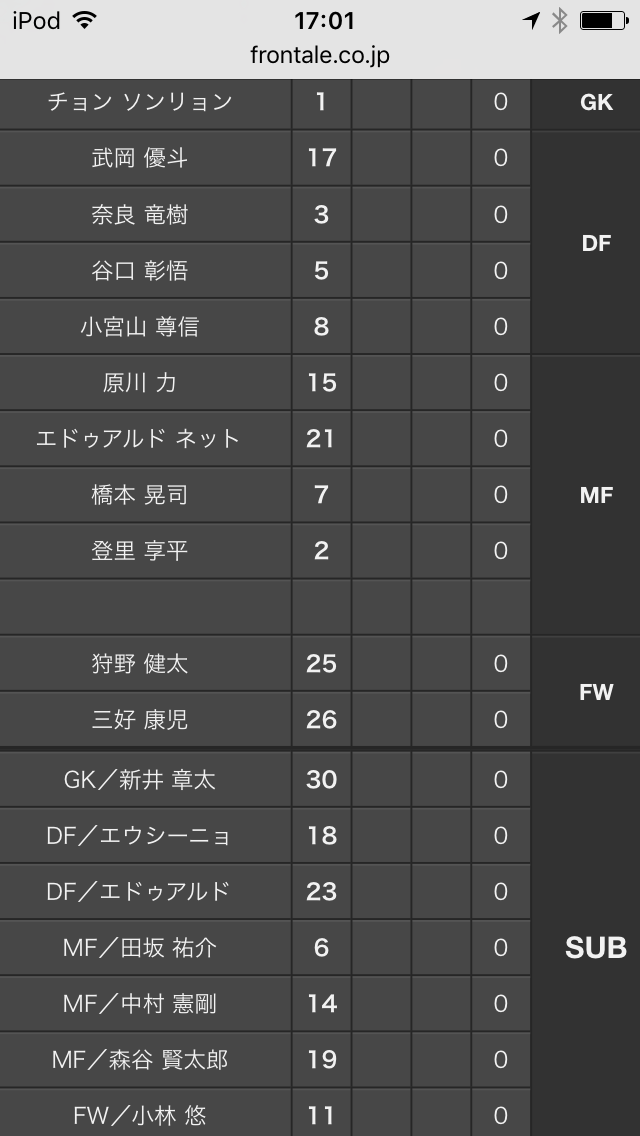The width and height of the screenshot is (640, 1136).
Task: Tap the location services arrow icon
Action: coord(531,20)
